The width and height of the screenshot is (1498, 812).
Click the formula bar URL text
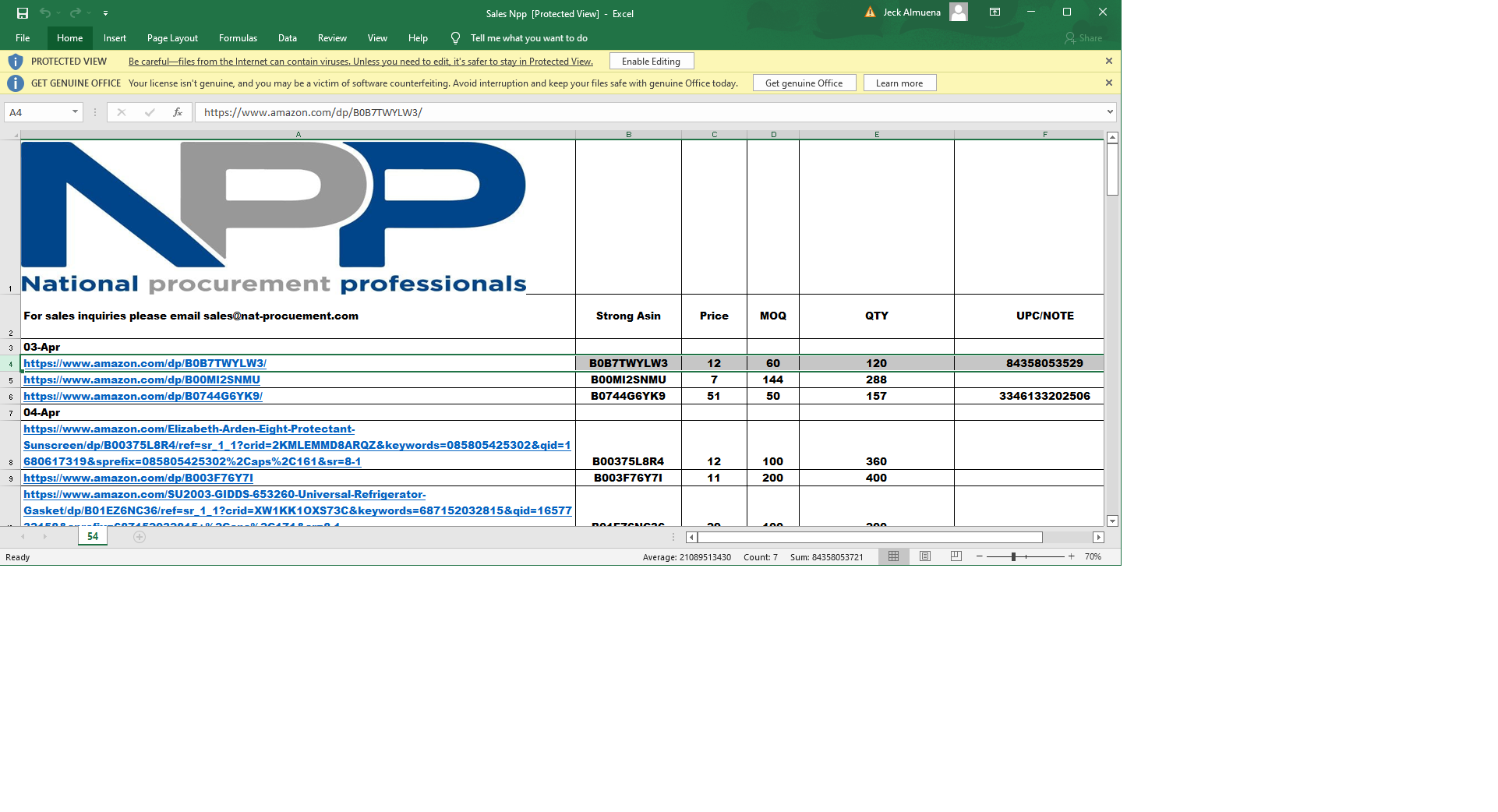click(x=313, y=112)
